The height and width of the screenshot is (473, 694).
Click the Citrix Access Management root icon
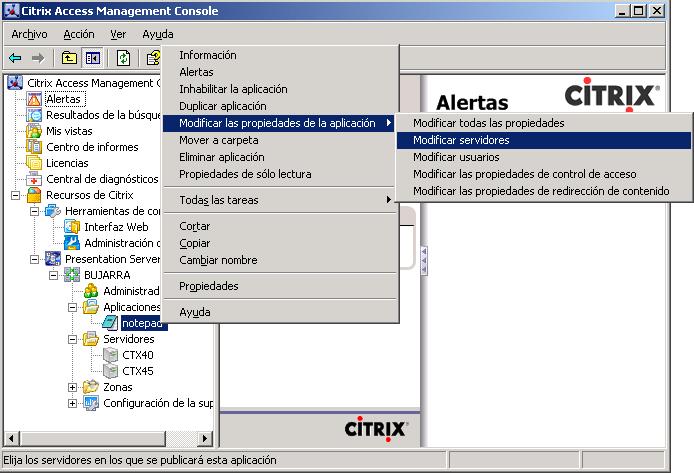click(x=15, y=82)
